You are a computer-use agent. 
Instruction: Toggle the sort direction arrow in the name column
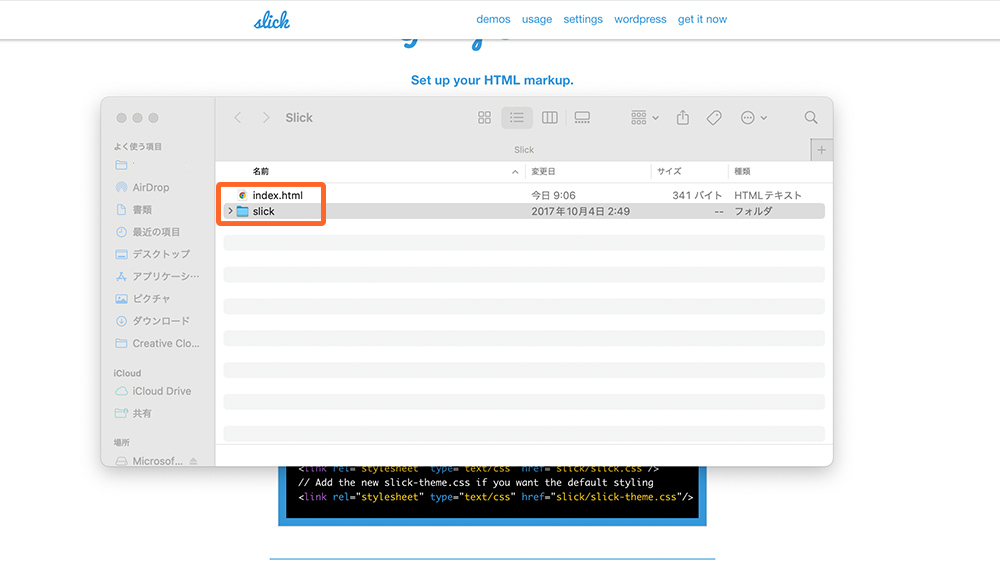point(515,172)
